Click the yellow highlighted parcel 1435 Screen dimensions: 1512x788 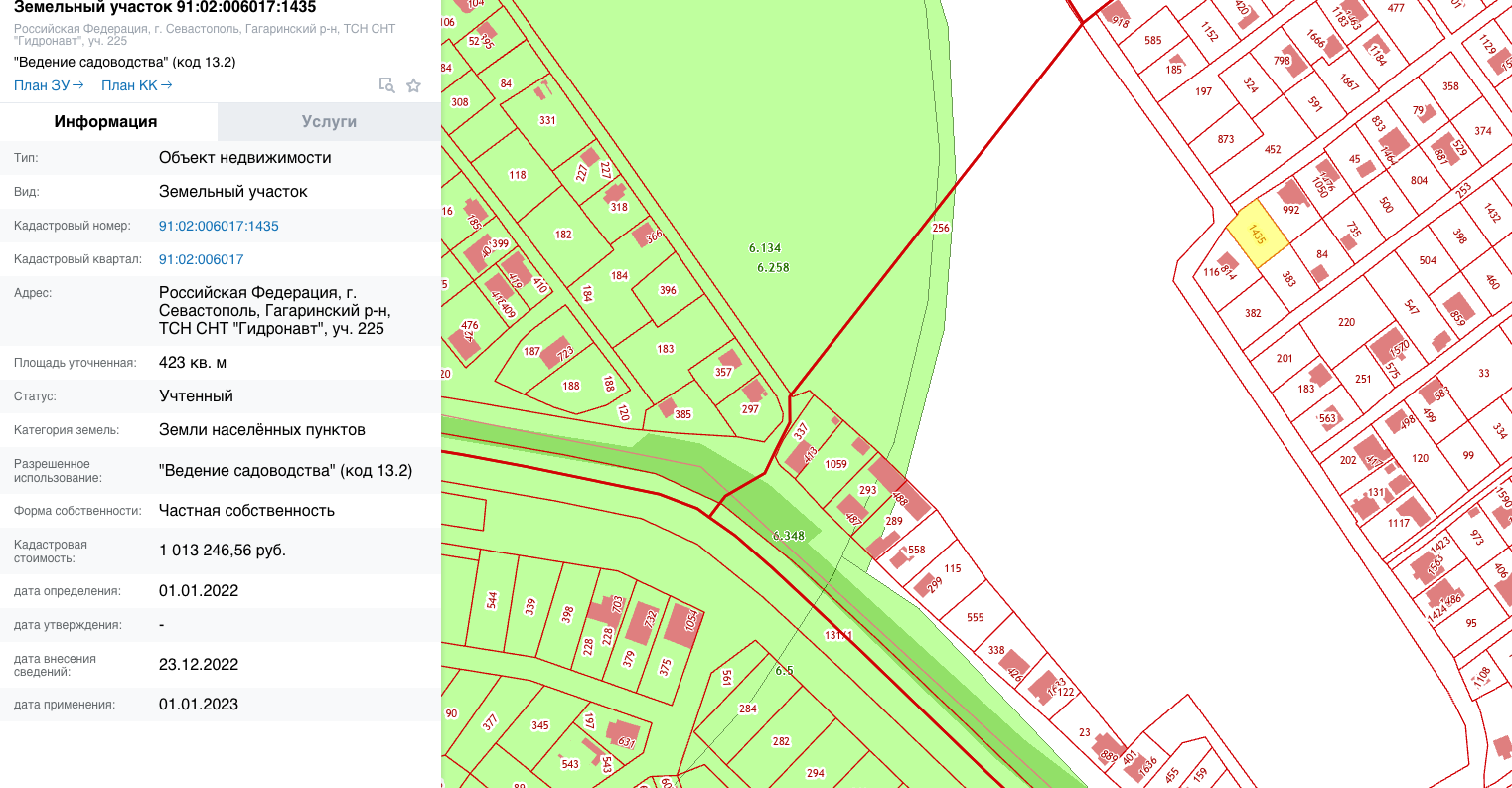pos(1257,235)
